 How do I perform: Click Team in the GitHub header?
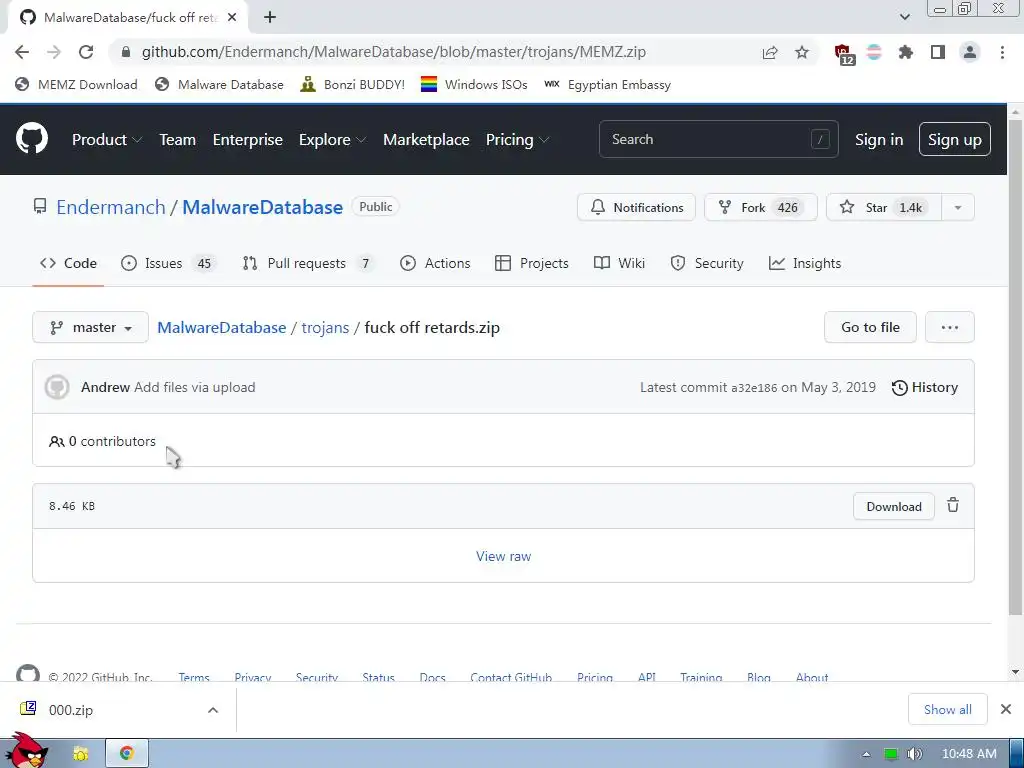pyautogui.click(x=178, y=140)
